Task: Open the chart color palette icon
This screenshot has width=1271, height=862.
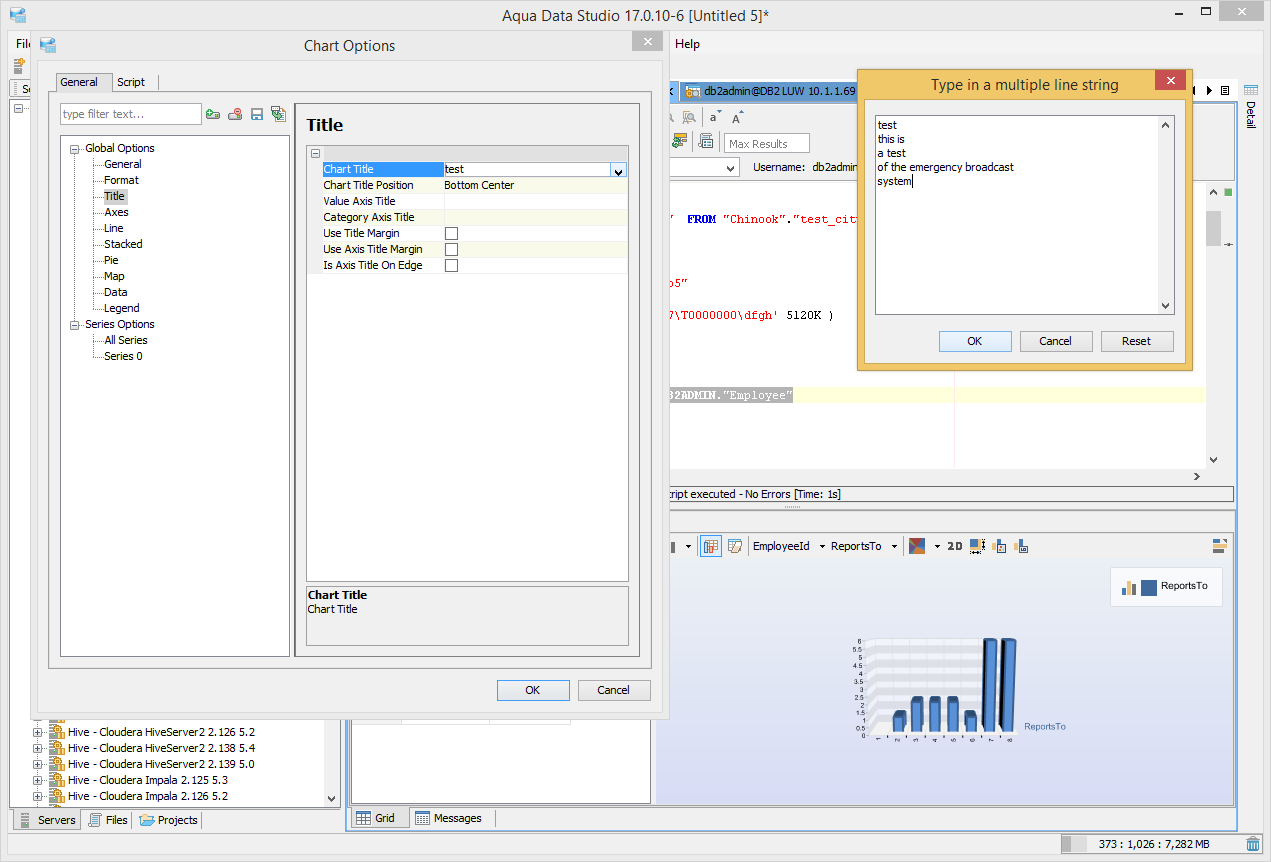Action: tap(917, 546)
